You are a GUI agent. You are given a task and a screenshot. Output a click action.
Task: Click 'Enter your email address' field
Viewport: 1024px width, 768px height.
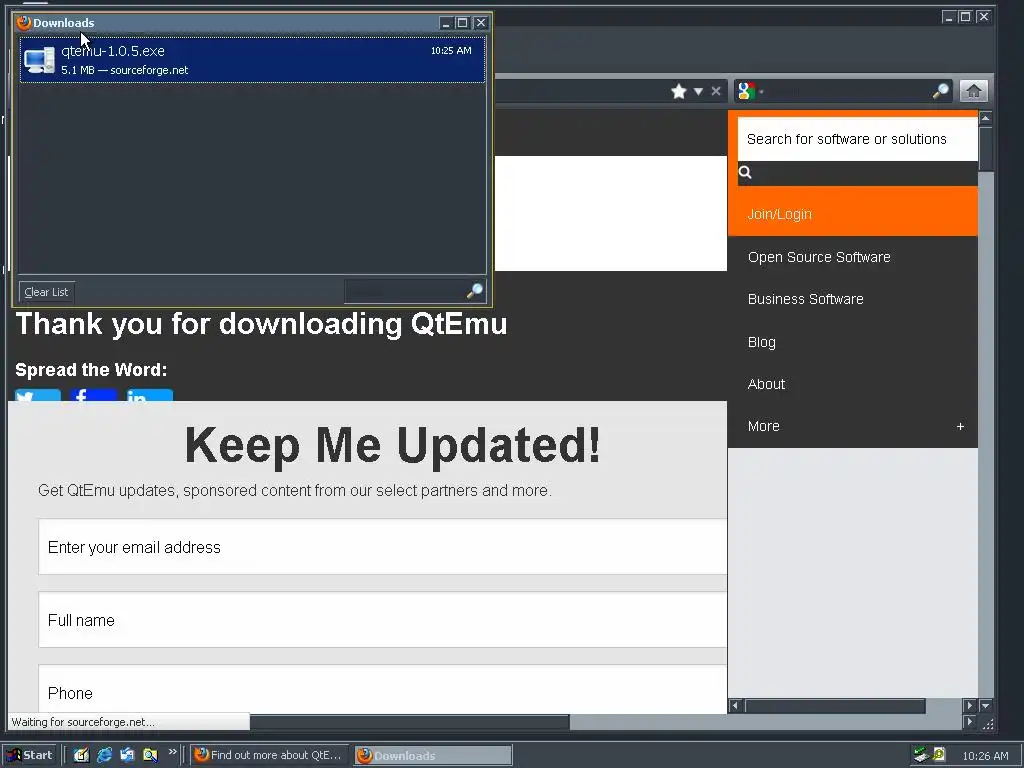coord(383,547)
